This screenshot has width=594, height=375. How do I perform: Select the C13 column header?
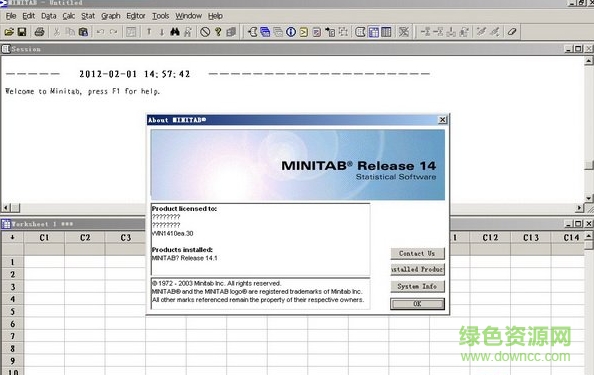[x=530, y=238]
